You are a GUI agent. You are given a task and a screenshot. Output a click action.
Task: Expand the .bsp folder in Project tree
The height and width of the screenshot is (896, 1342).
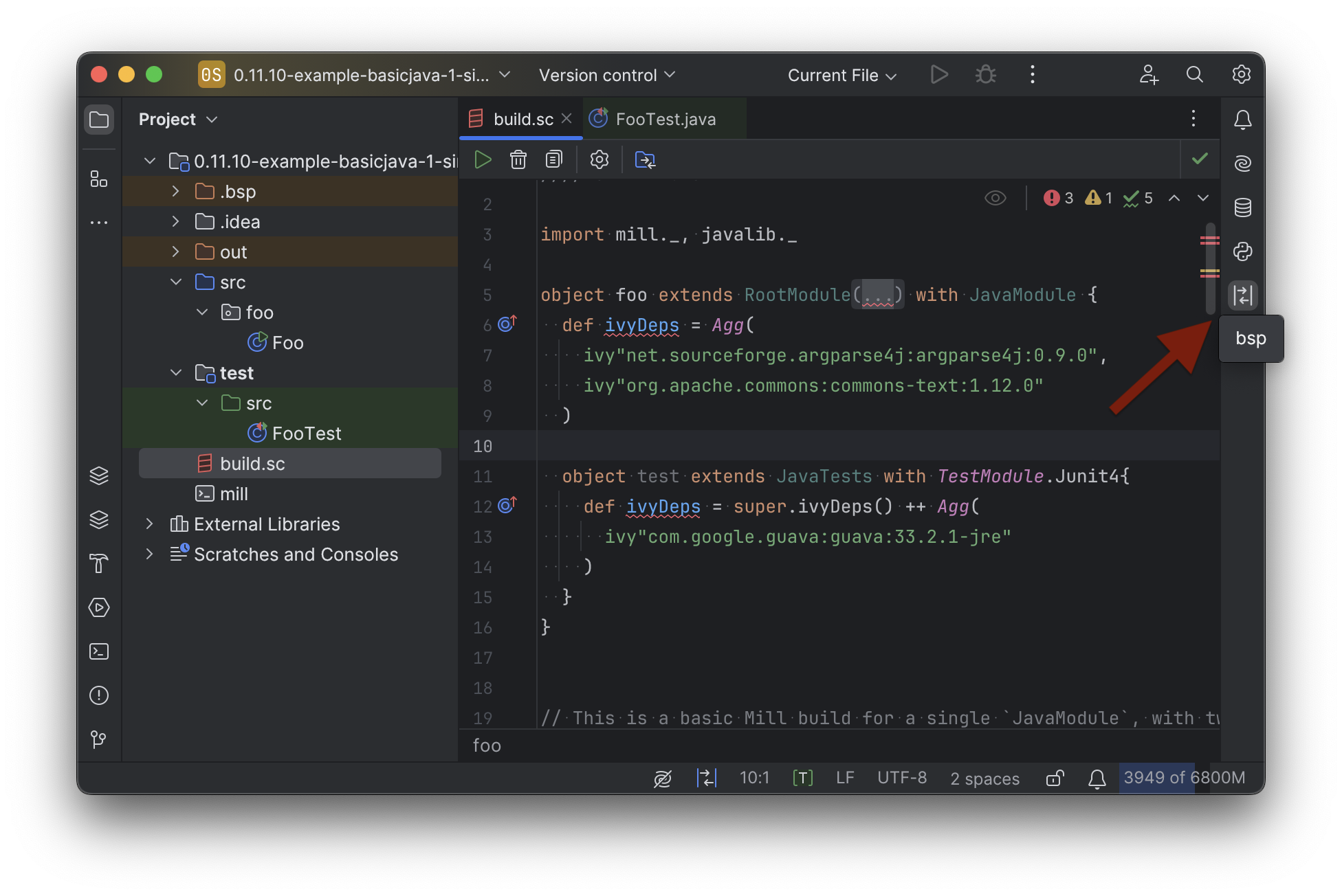coord(175,191)
